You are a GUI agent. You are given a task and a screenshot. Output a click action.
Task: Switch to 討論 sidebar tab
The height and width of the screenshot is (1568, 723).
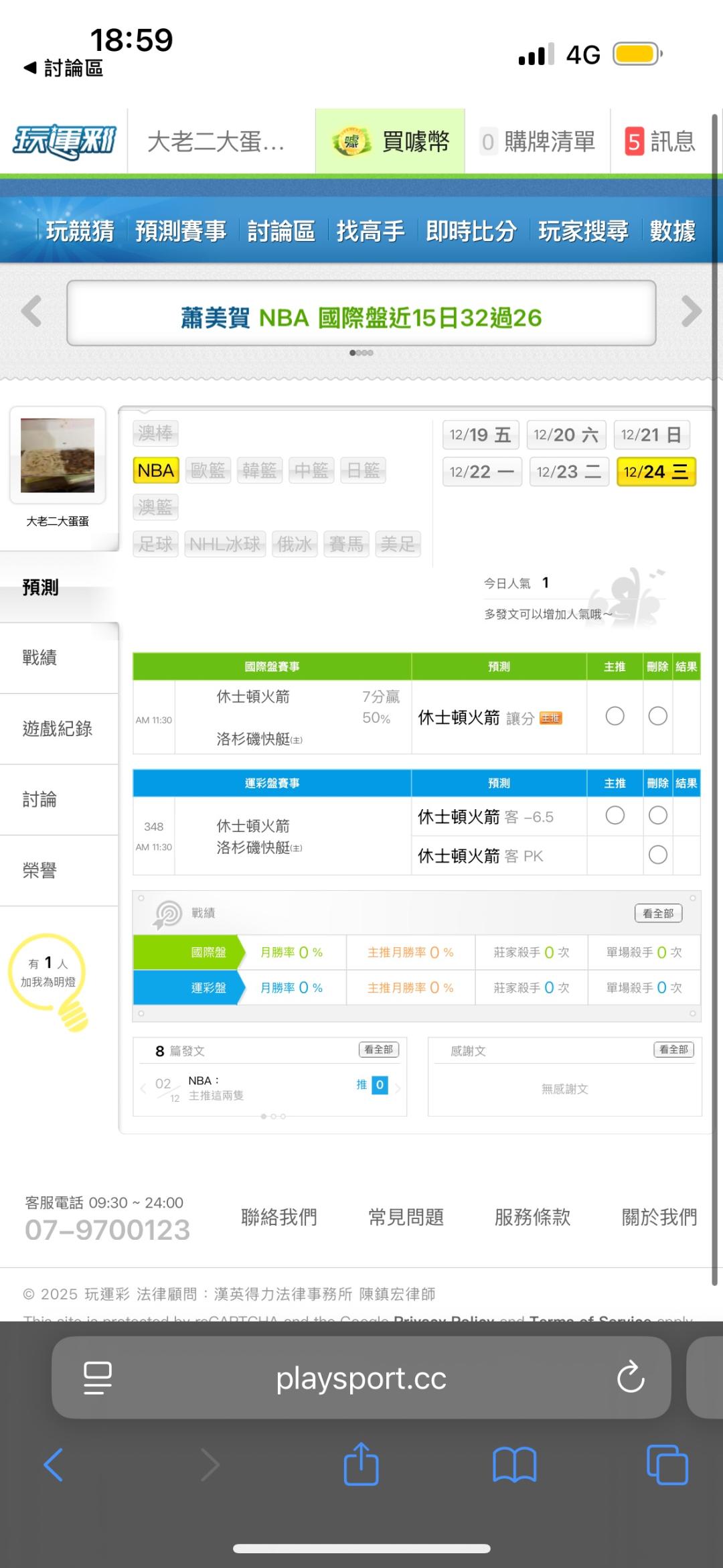point(59,800)
